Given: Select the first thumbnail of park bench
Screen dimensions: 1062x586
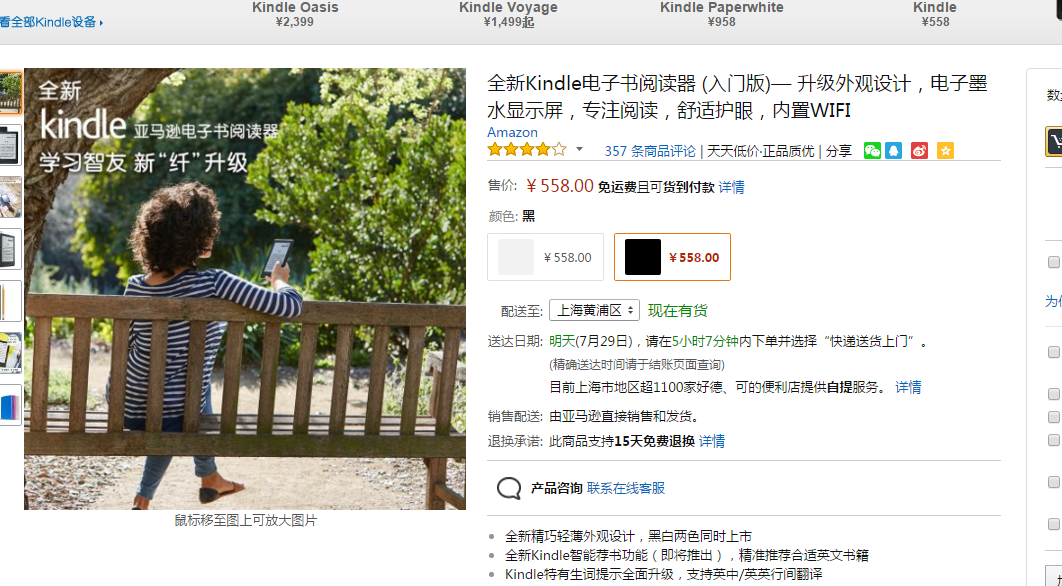Looking at the screenshot, I should (10, 93).
